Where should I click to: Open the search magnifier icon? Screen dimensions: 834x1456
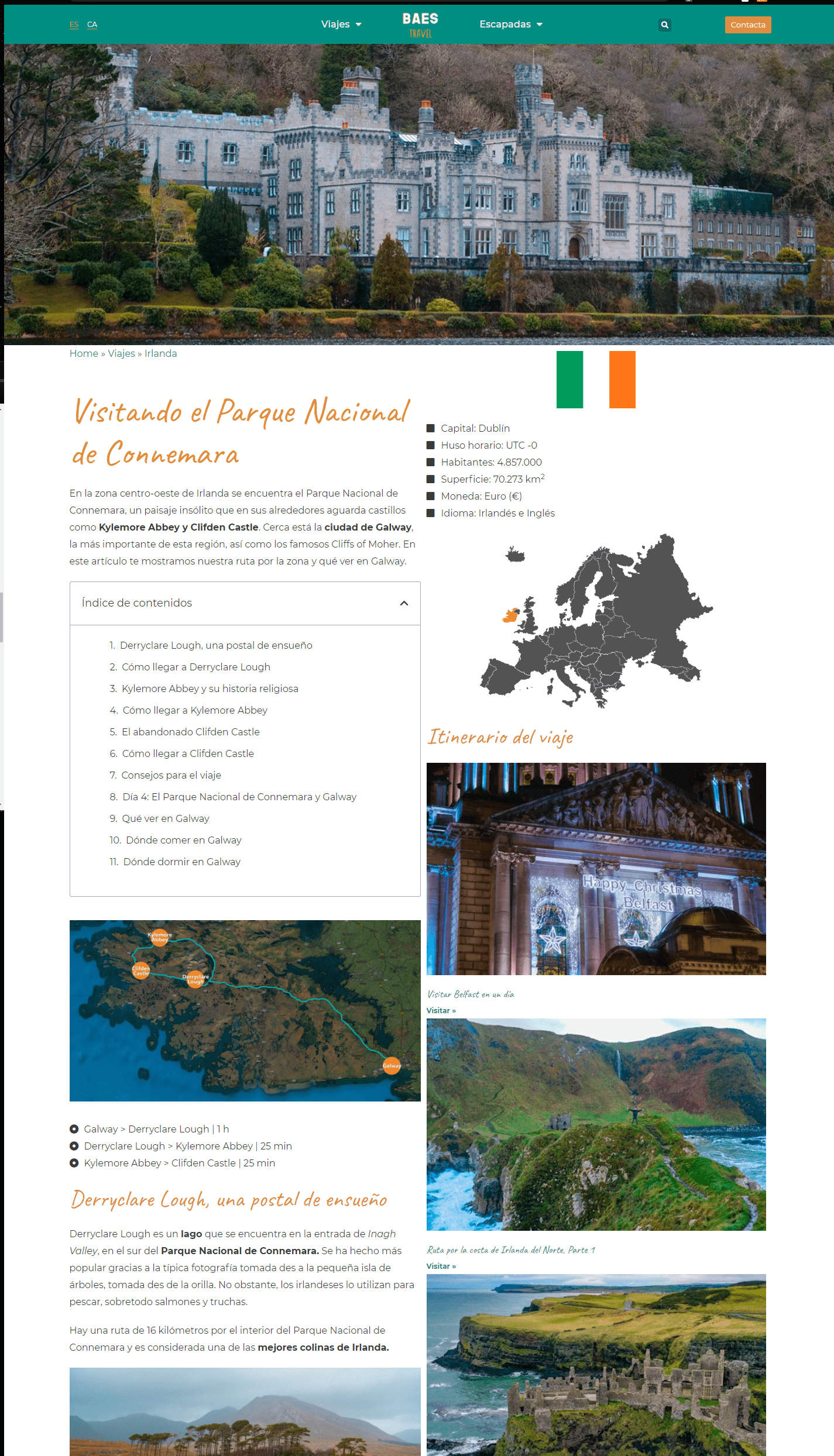coord(664,25)
